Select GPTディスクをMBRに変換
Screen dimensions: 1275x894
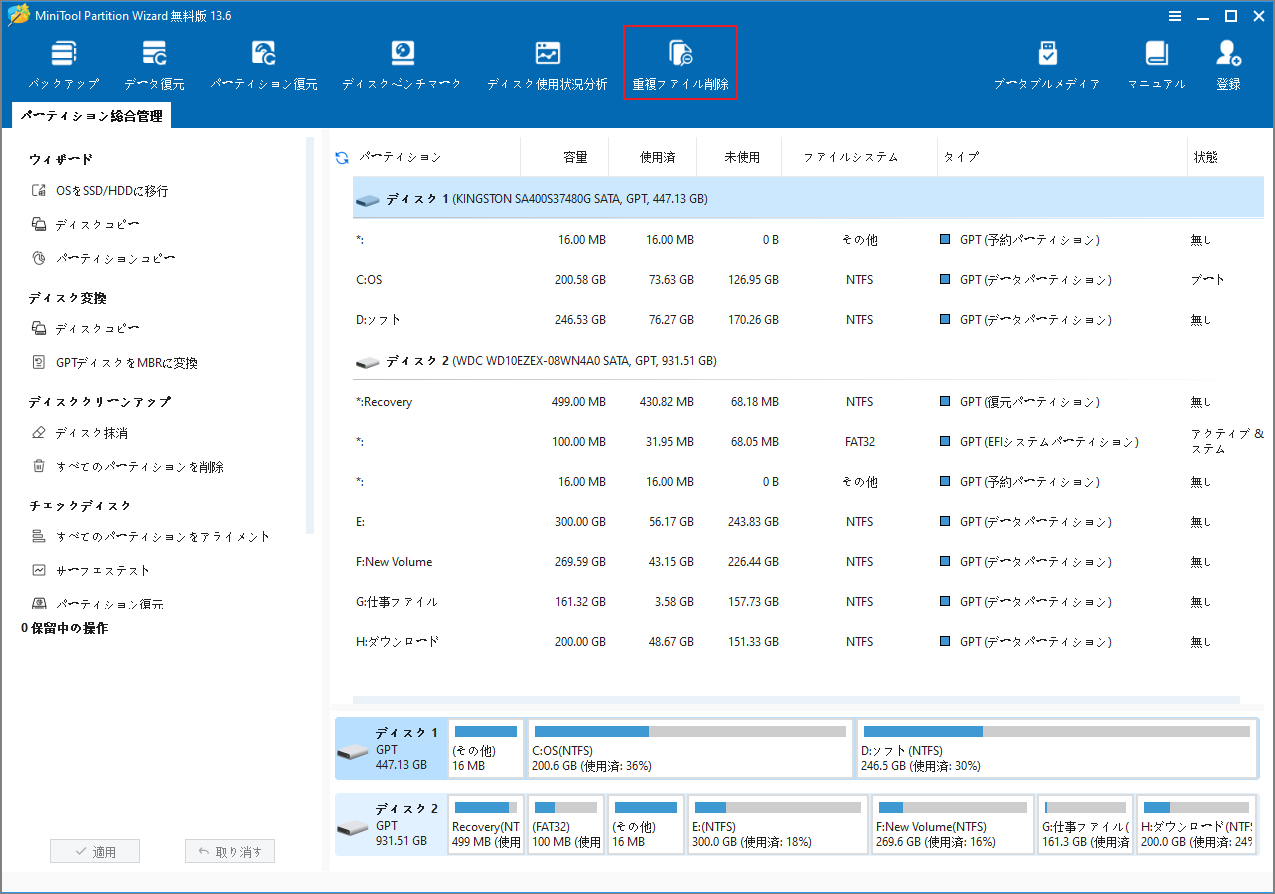(114, 363)
